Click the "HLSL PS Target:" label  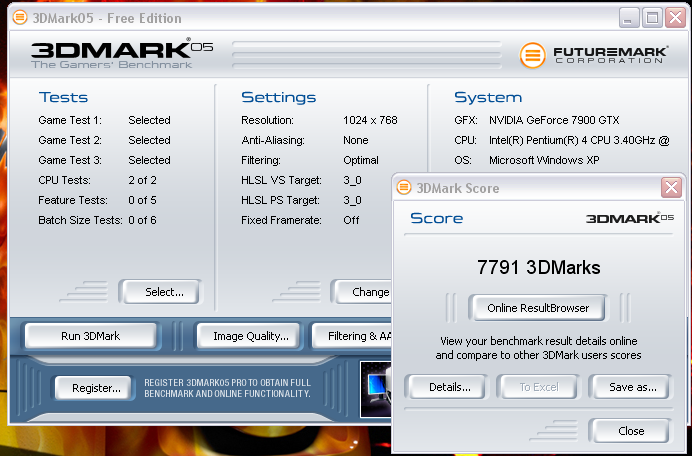[x=280, y=200]
